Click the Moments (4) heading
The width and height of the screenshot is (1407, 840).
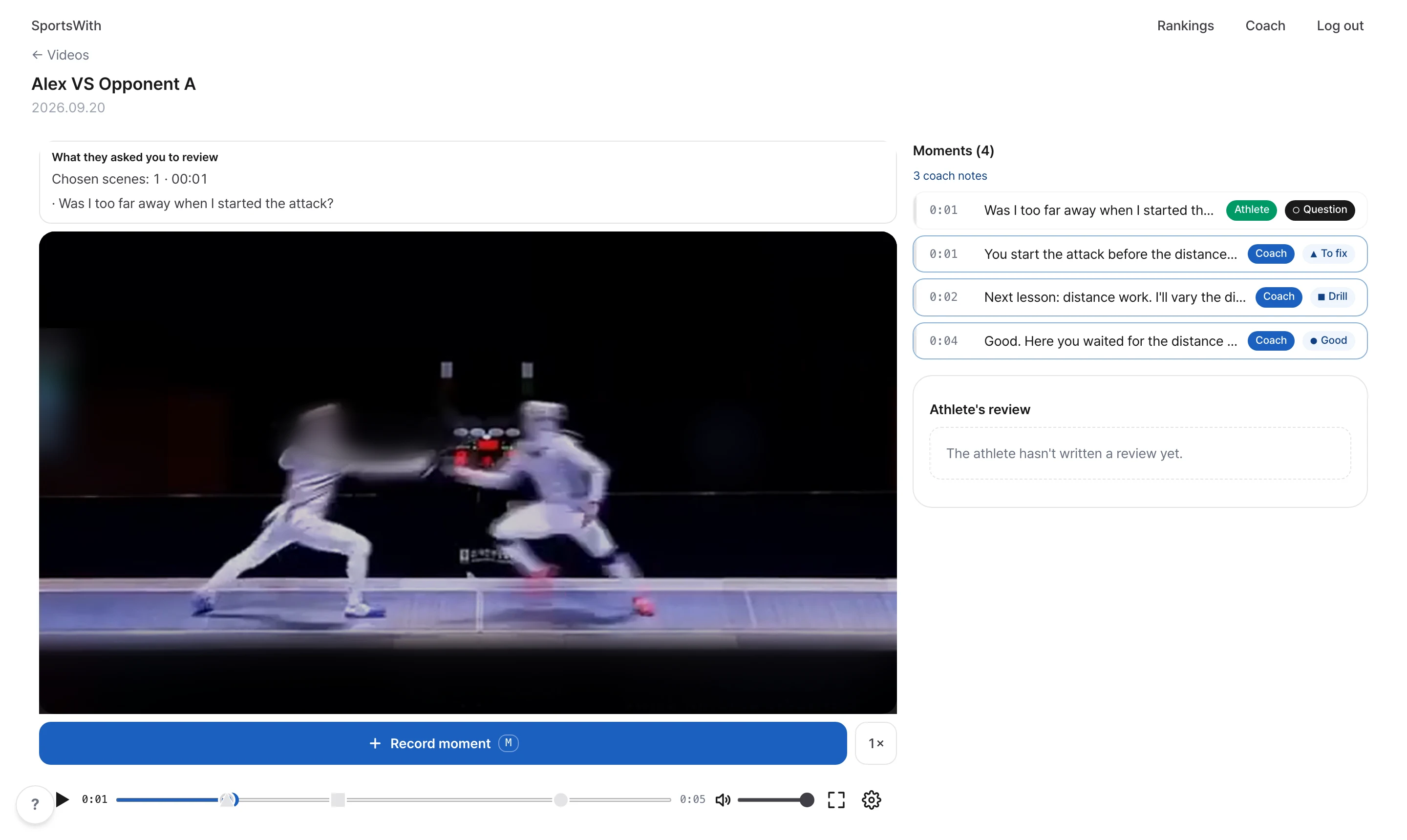pos(953,150)
